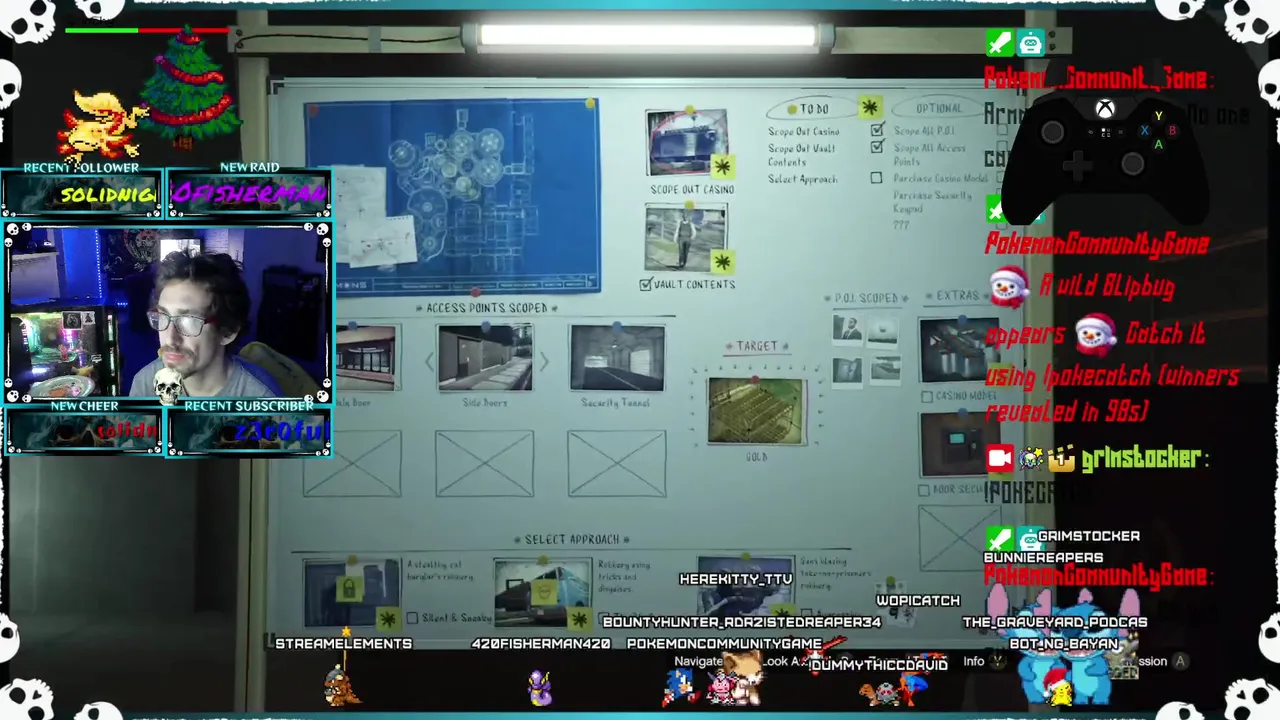Click green sword badge at top of chat
This screenshot has width=1280, height=720.
pyautogui.click(x=999, y=43)
